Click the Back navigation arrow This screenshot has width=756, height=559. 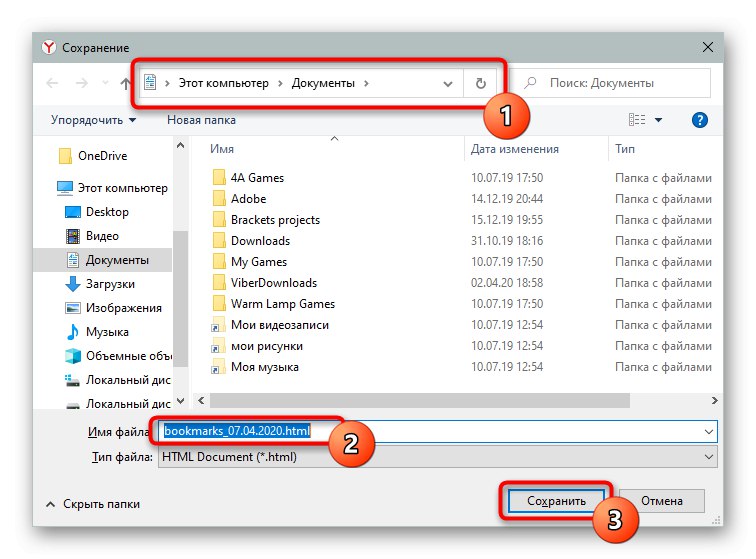(52, 83)
